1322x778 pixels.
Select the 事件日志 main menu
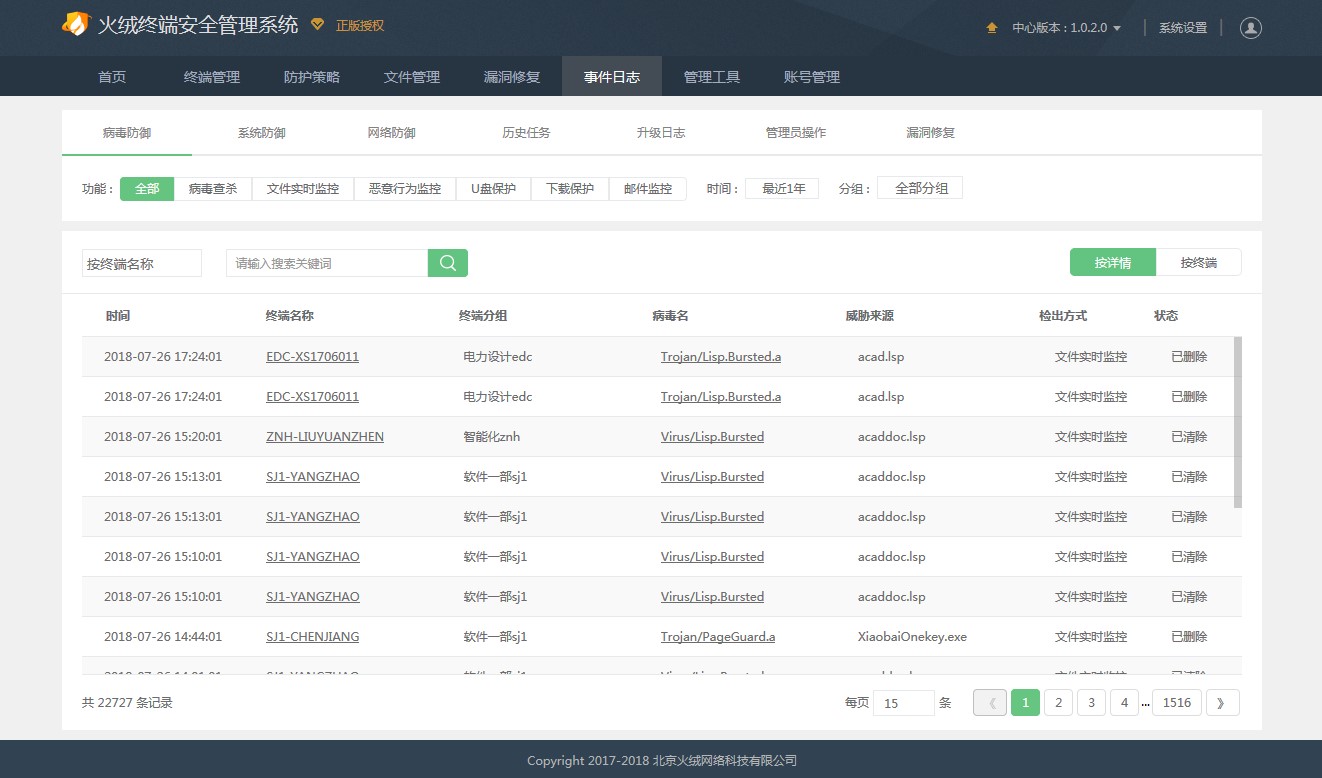click(x=612, y=77)
